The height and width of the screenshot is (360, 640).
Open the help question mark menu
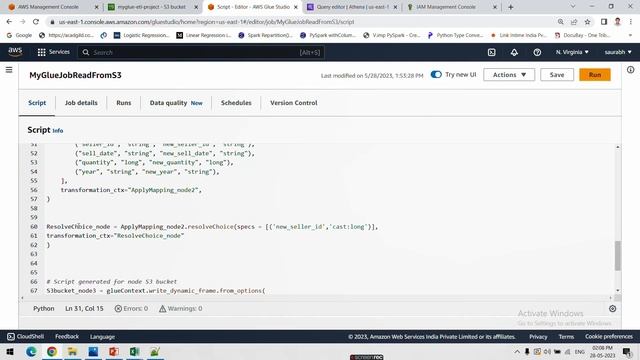point(537,52)
